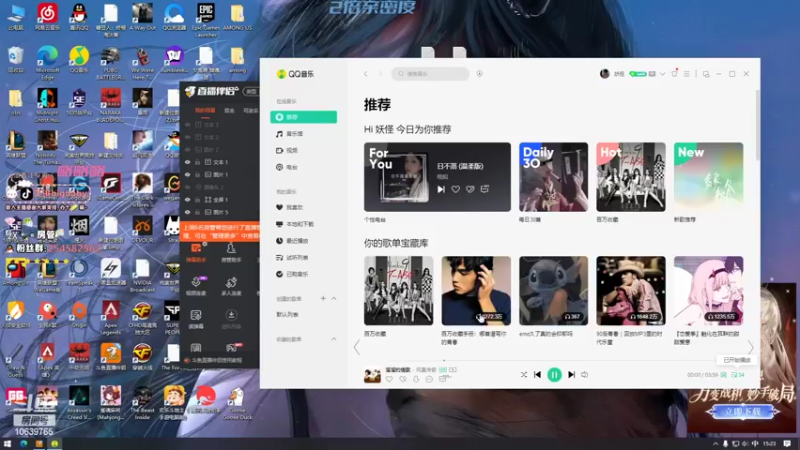Skip to the next track

coord(571,374)
